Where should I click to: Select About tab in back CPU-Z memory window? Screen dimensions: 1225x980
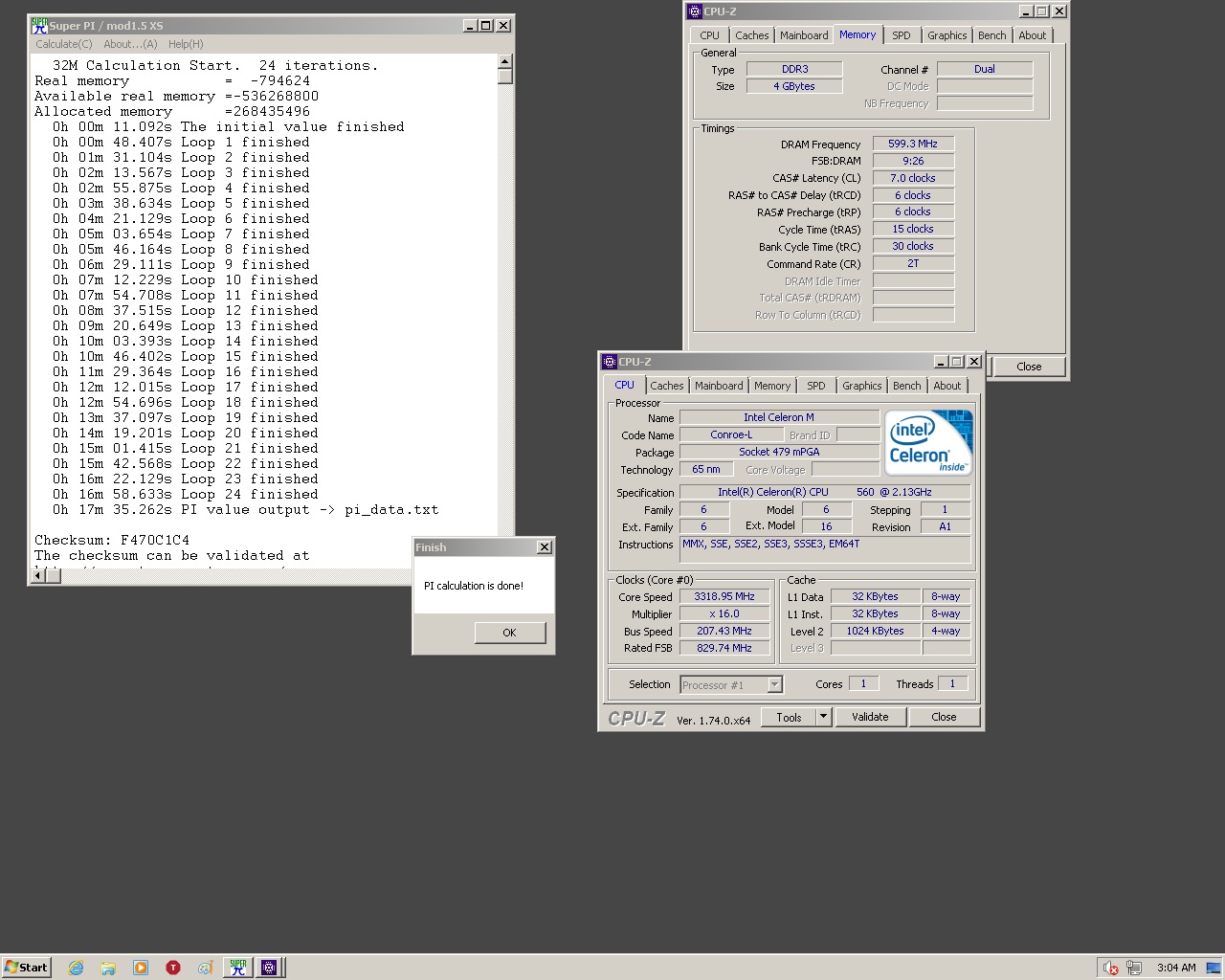1033,35
